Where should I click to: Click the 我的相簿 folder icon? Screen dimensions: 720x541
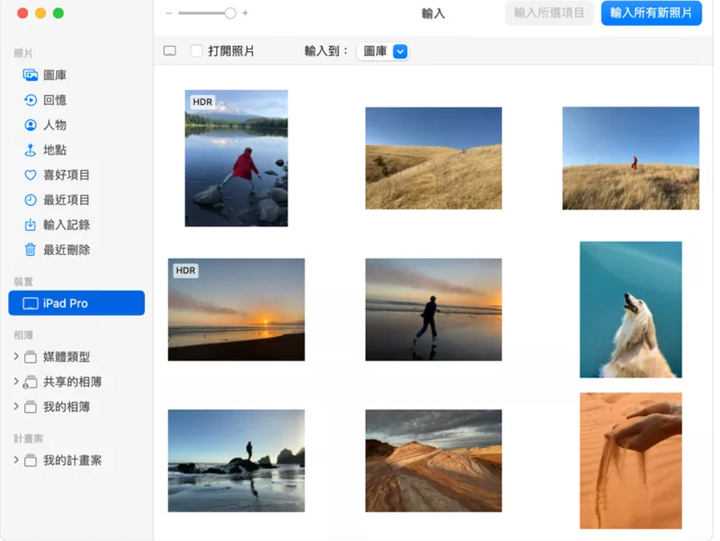(30, 407)
